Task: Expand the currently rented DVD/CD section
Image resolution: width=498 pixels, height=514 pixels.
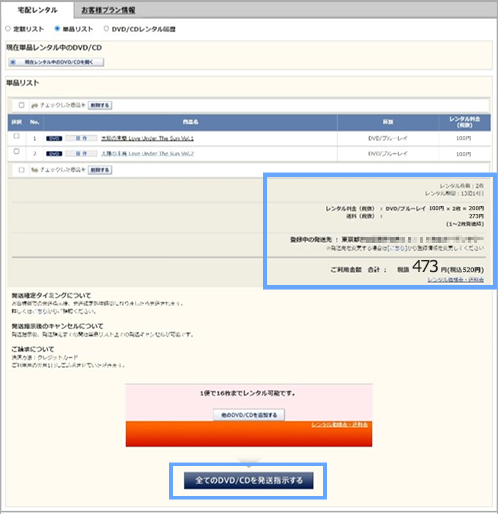Action: (x=56, y=62)
